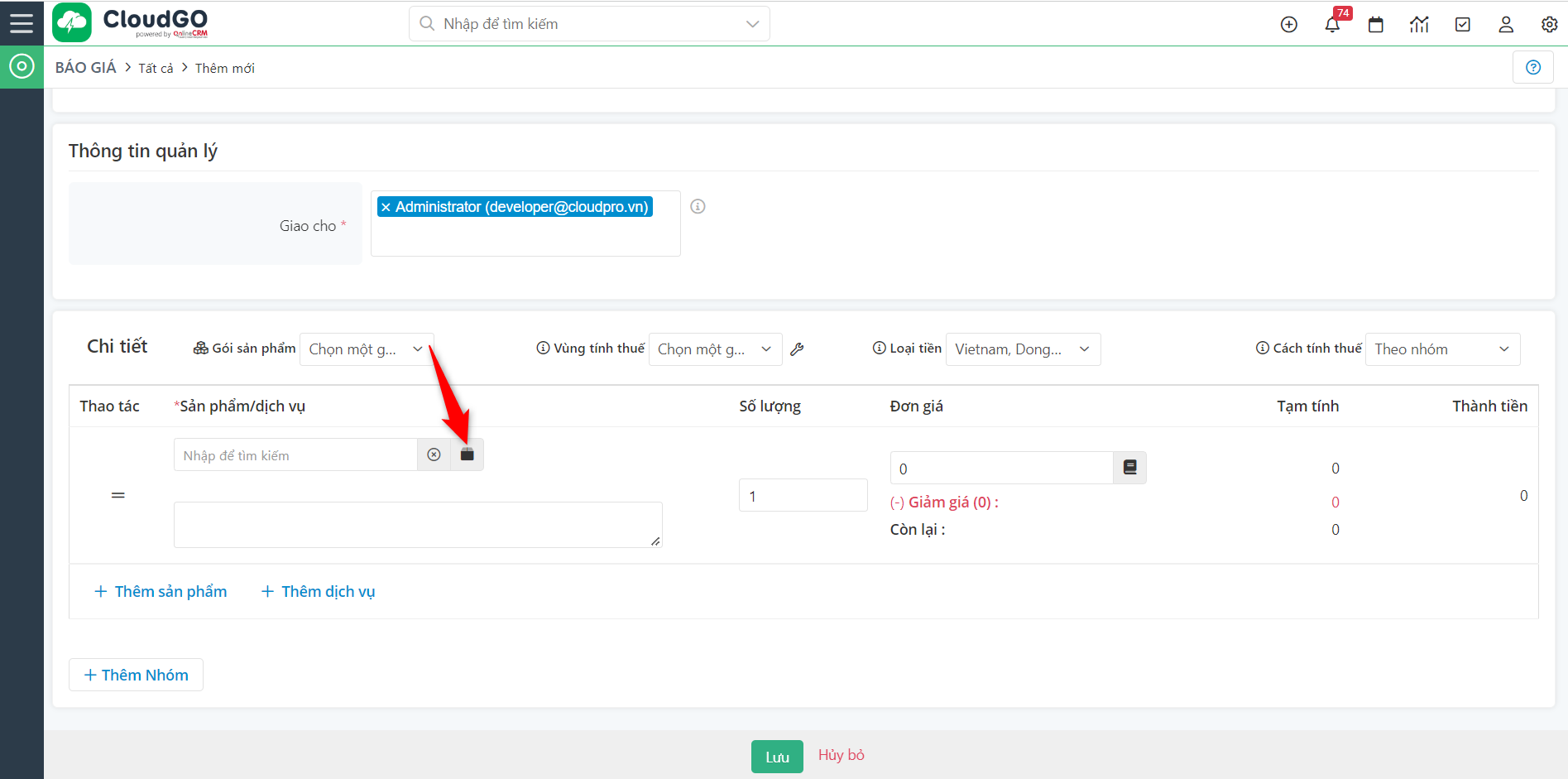Open the price book icon beside Đơn giá

(1129, 467)
